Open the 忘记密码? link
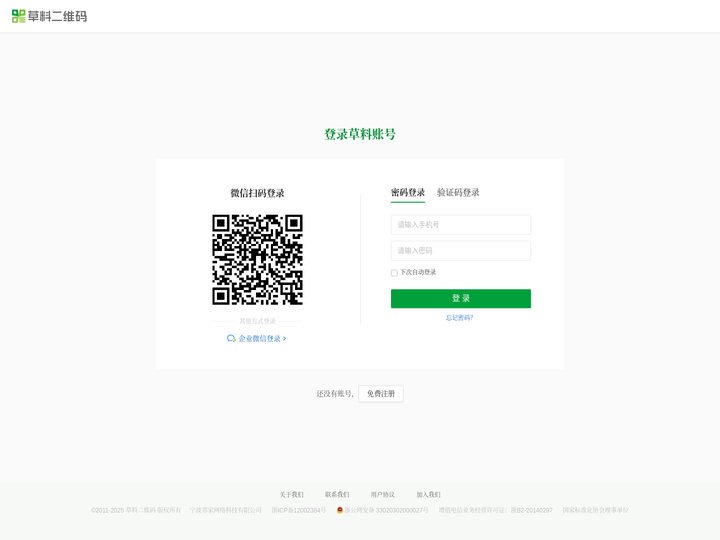Image resolution: width=720 pixels, height=540 pixels. [459, 318]
